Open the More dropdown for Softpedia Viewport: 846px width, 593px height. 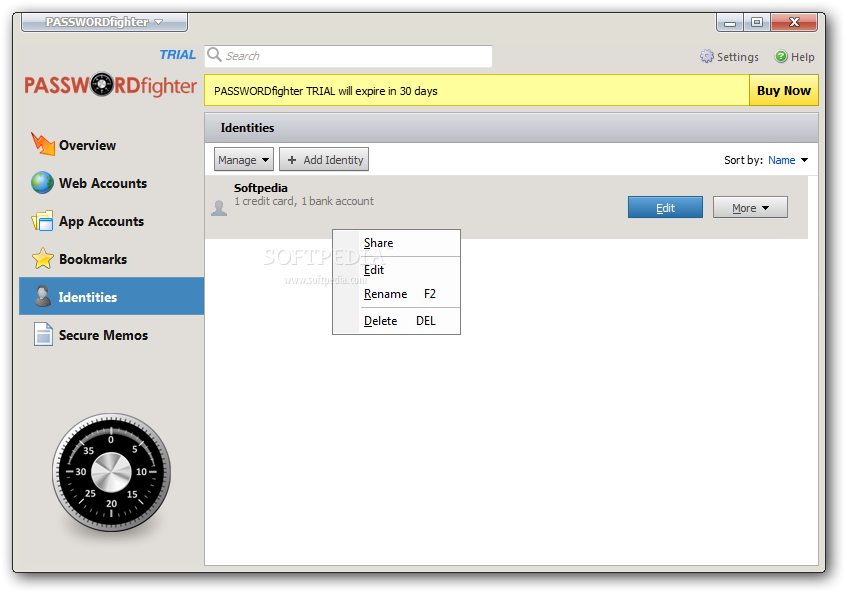coord(750,208)
